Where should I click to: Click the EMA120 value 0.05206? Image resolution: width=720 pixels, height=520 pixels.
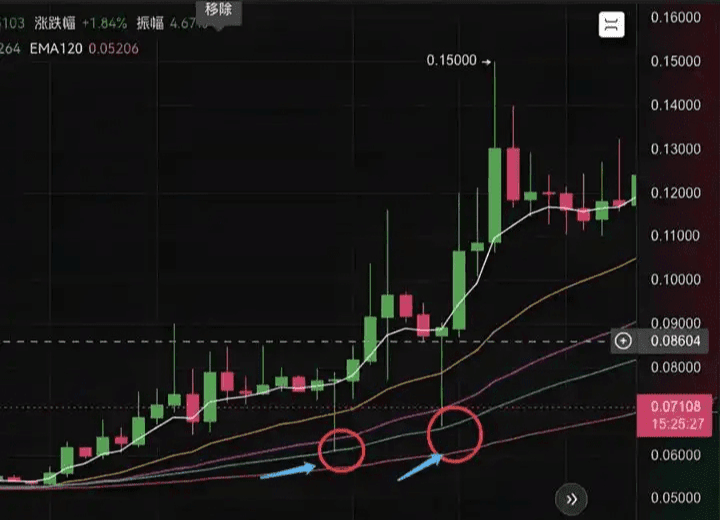pos(113,49)
